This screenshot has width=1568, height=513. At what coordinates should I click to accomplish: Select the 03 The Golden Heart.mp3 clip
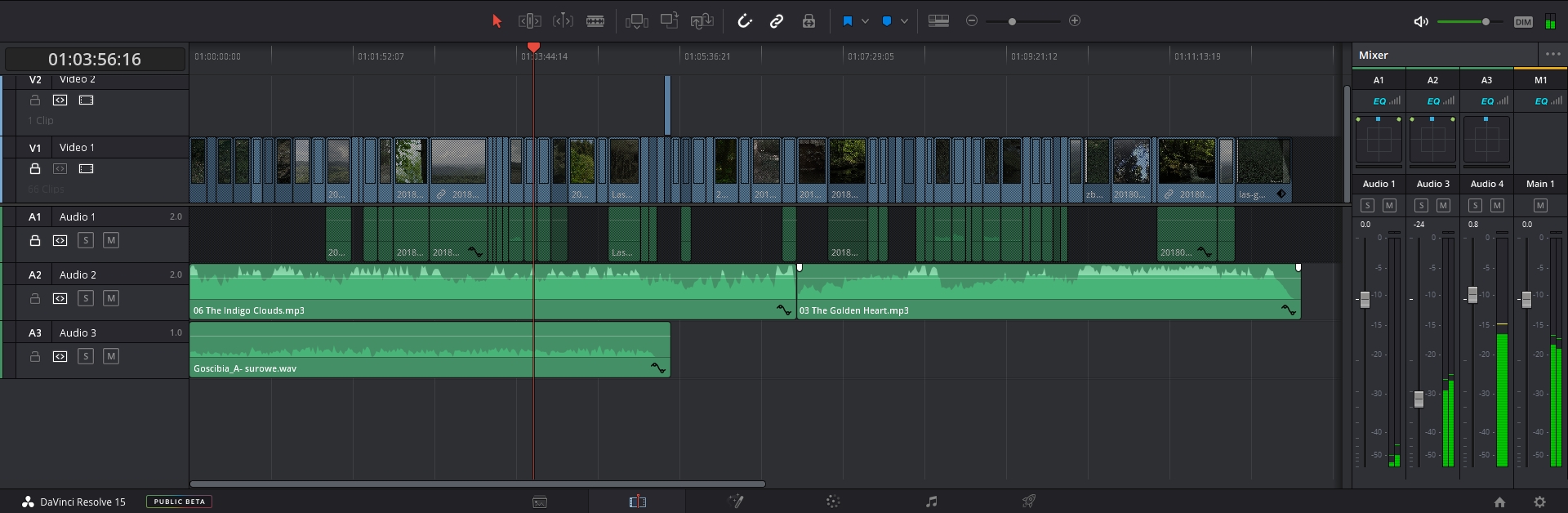pyautogui.click(x=1049, y=292)
